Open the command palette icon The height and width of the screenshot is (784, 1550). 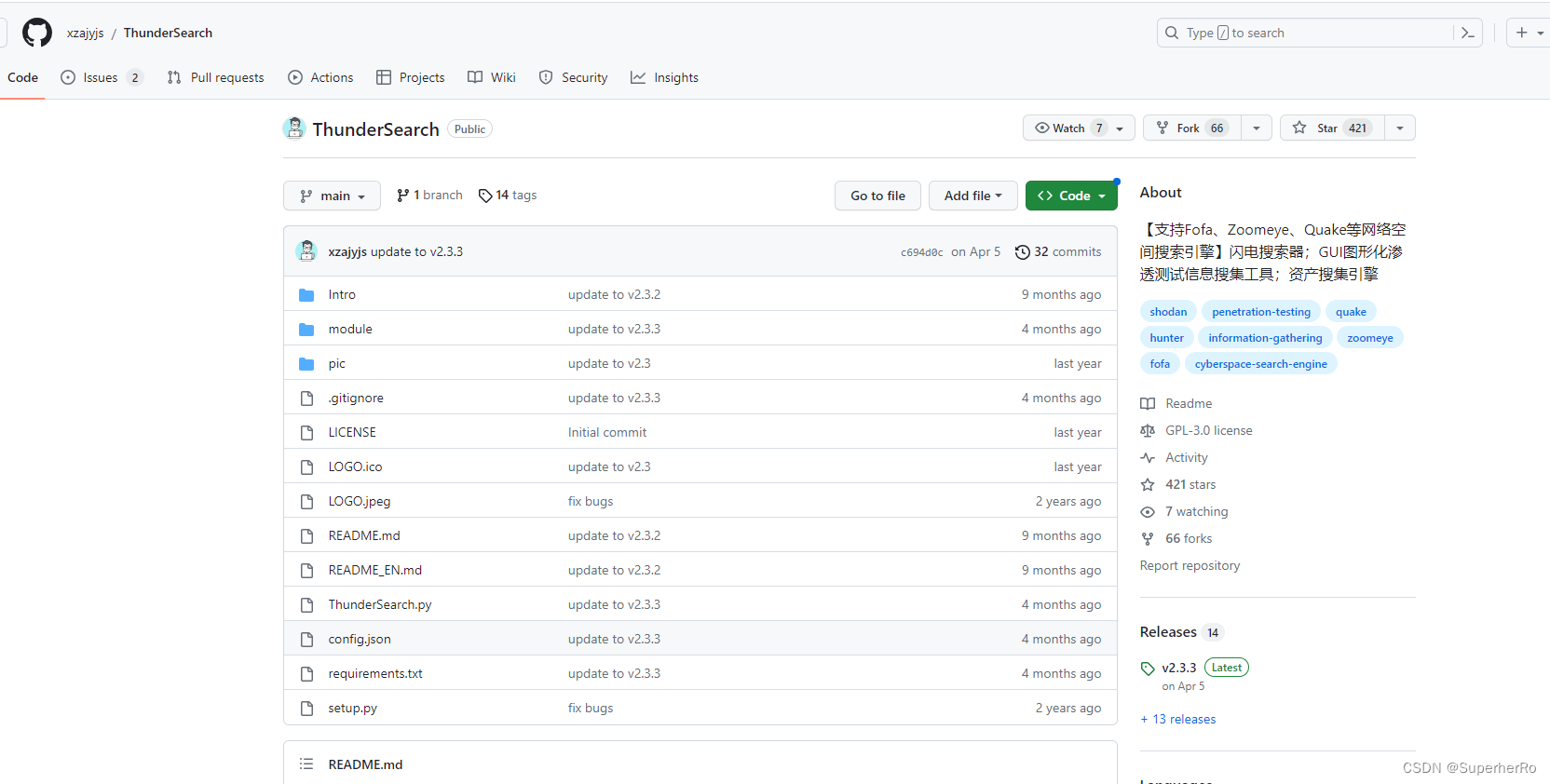click(1468, 33)
